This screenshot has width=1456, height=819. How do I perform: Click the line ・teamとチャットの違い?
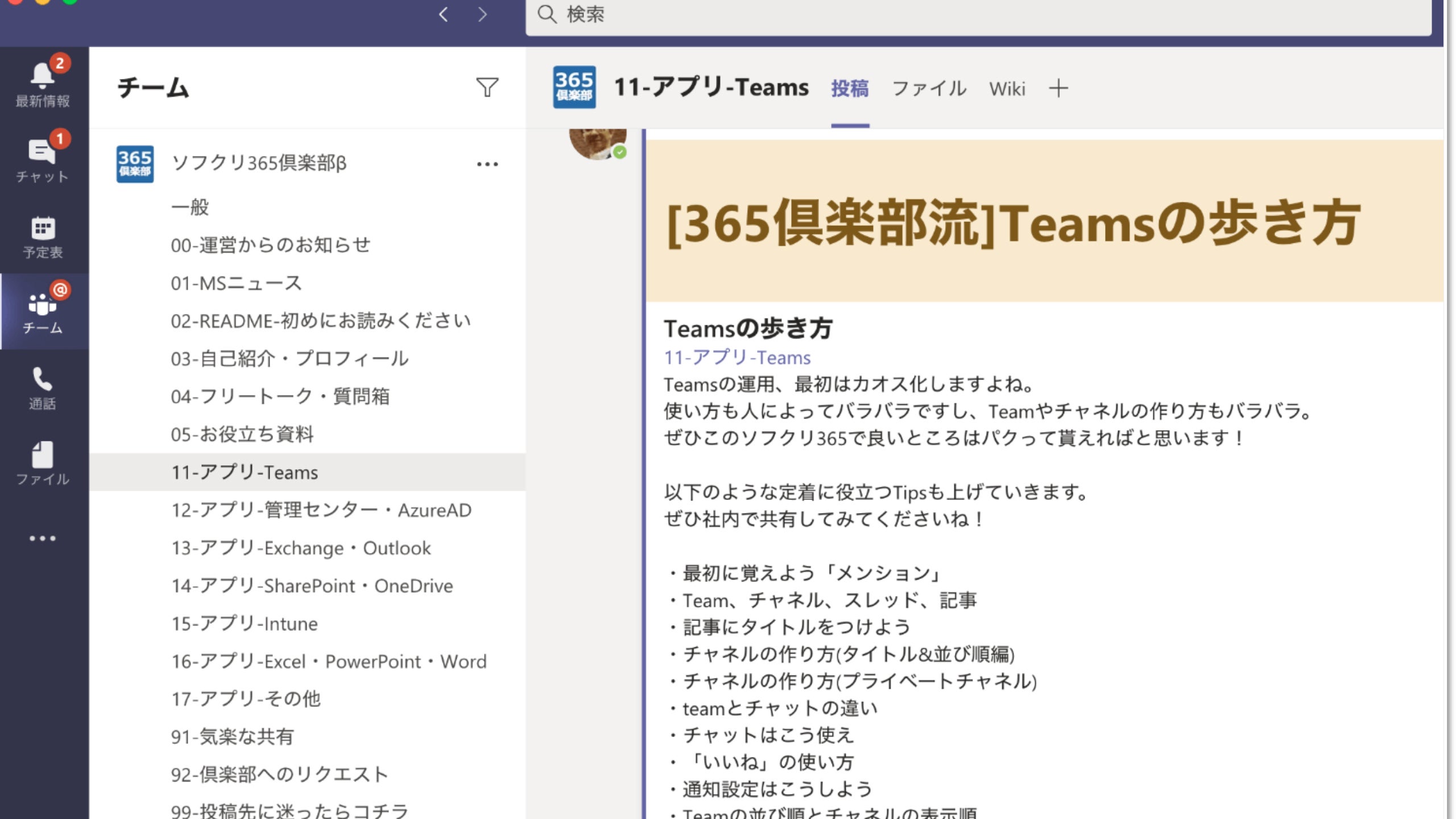pyautogui.click(x=772, y=708)
